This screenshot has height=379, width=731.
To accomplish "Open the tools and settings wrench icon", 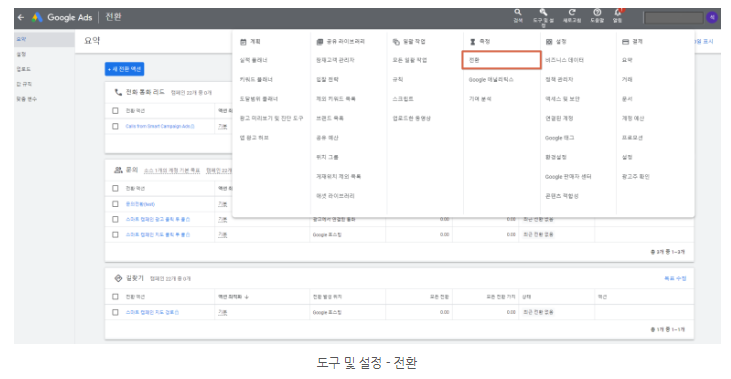I will click(x=543, y=12).
